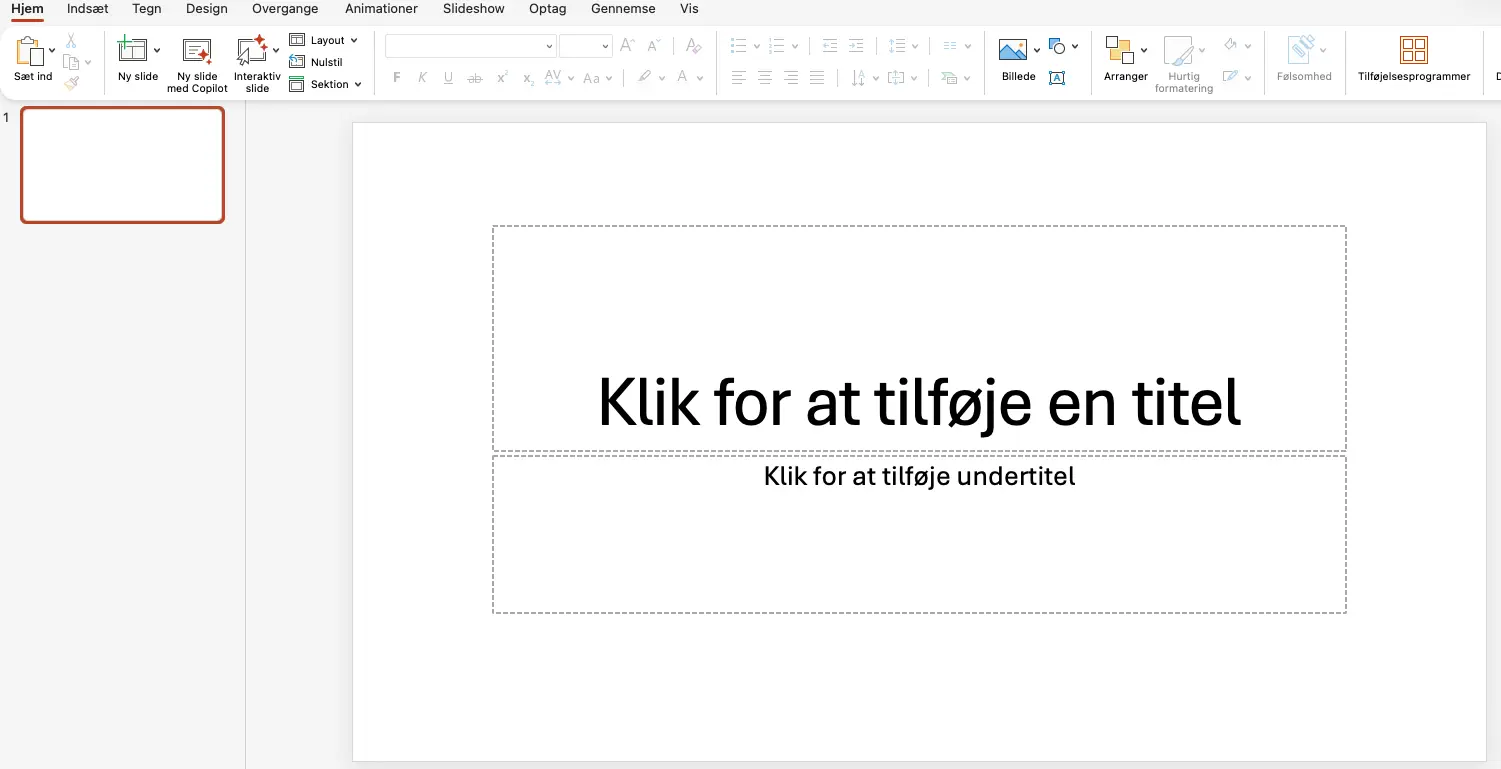Click the Hurtig formatering icon

pyautogui.click(x=1179, y=50)
